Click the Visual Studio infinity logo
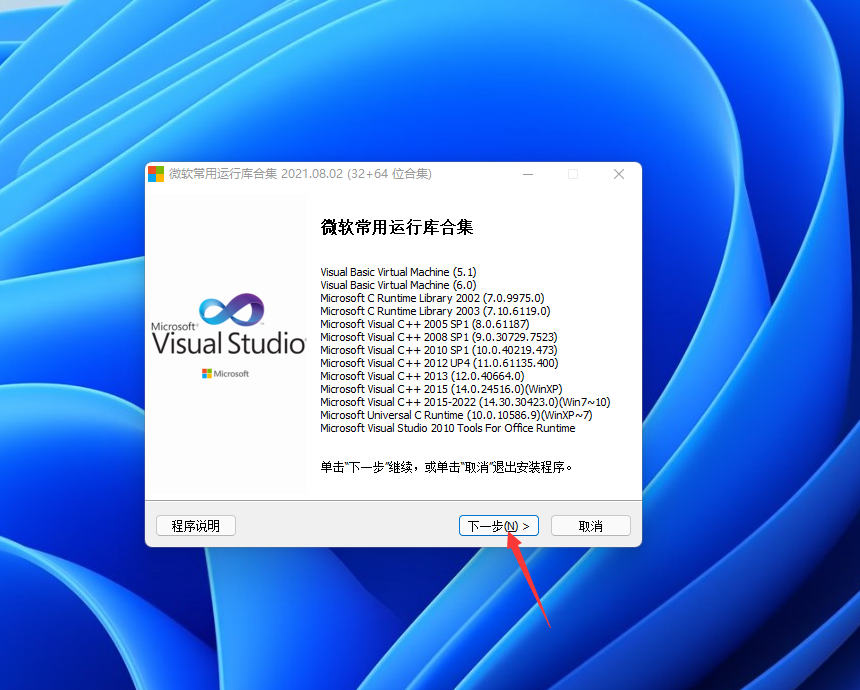The height and width of the screenshot is (690, 860). point(231,309)
